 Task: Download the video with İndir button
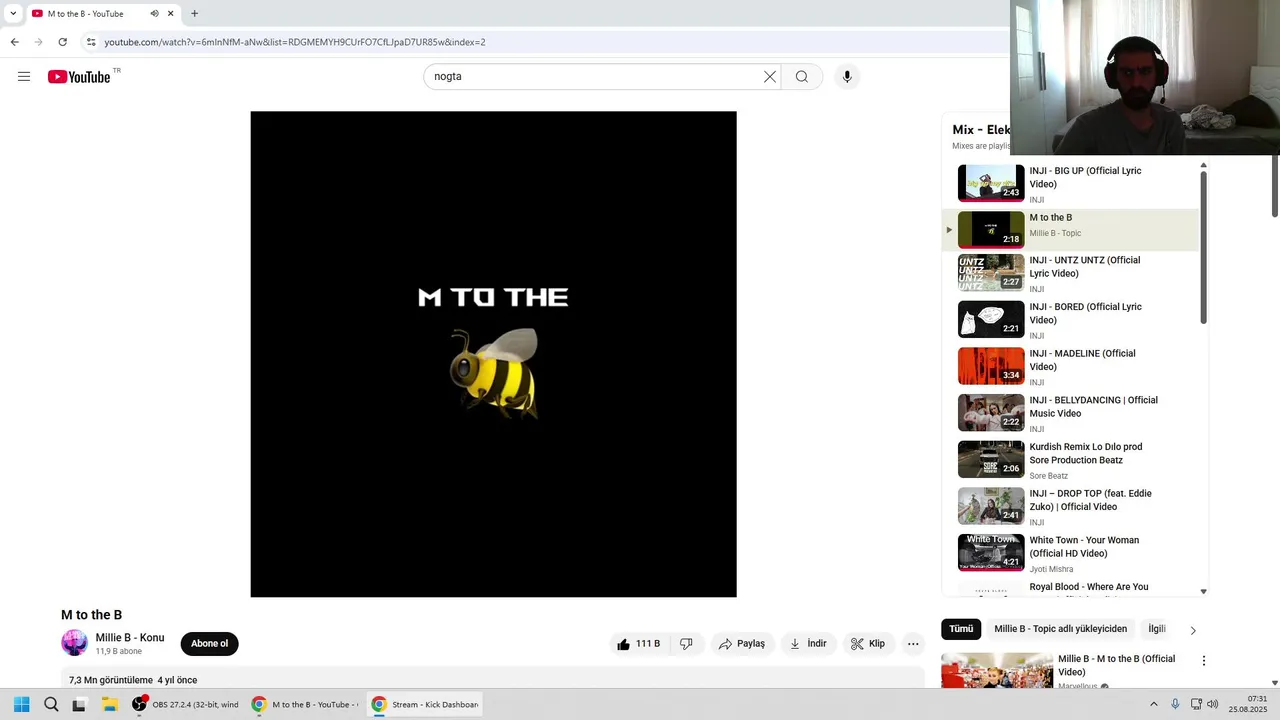click(808, 644)
